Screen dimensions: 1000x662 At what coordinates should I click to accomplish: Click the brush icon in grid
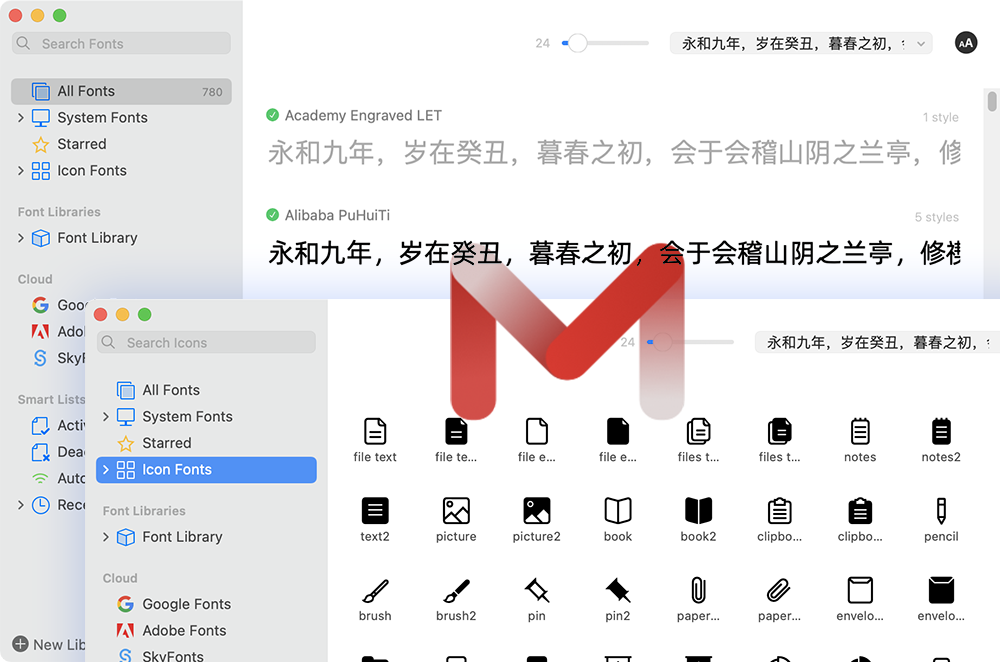pos(375,590)
